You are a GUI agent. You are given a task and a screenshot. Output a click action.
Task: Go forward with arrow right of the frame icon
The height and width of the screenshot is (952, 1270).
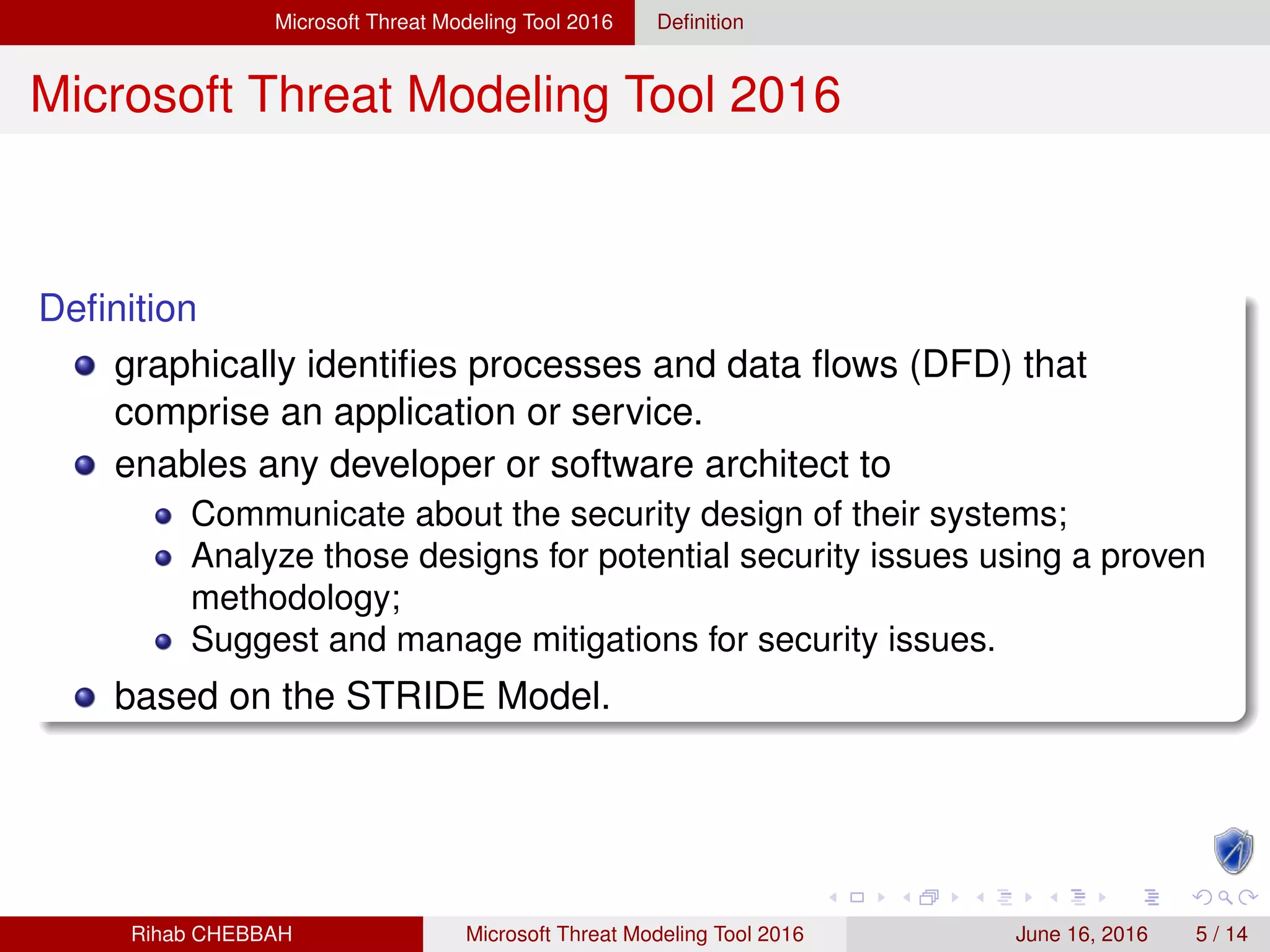coord(955,897)
